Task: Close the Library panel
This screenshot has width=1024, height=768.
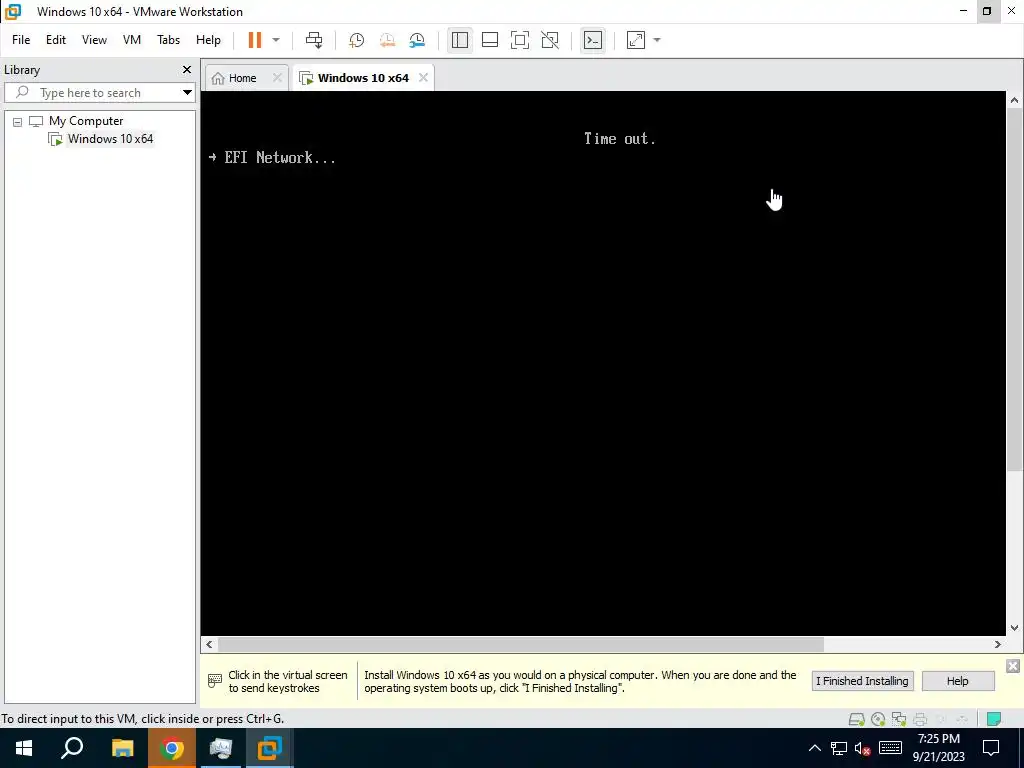Action: pos(187,69)
